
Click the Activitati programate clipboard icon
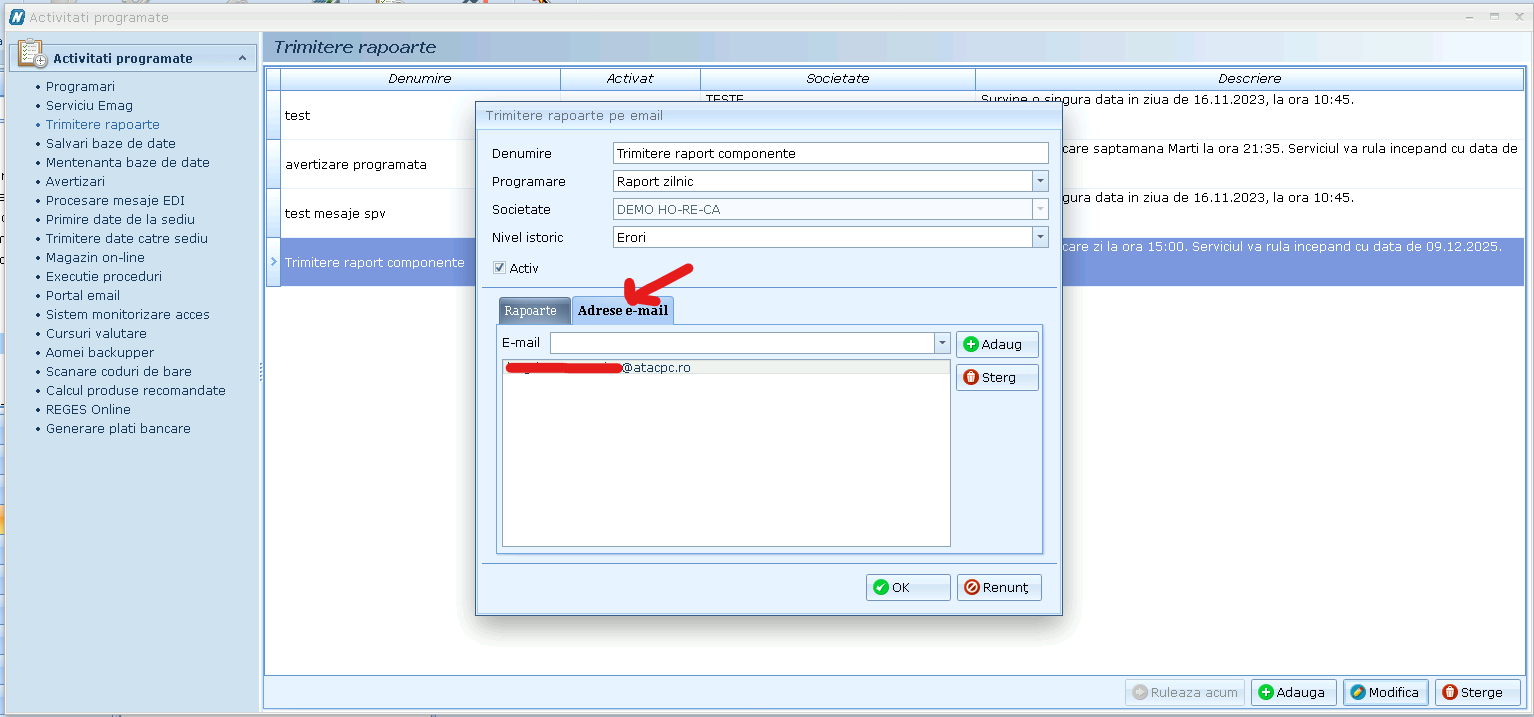pyautogui.click(x=32, y=56)
